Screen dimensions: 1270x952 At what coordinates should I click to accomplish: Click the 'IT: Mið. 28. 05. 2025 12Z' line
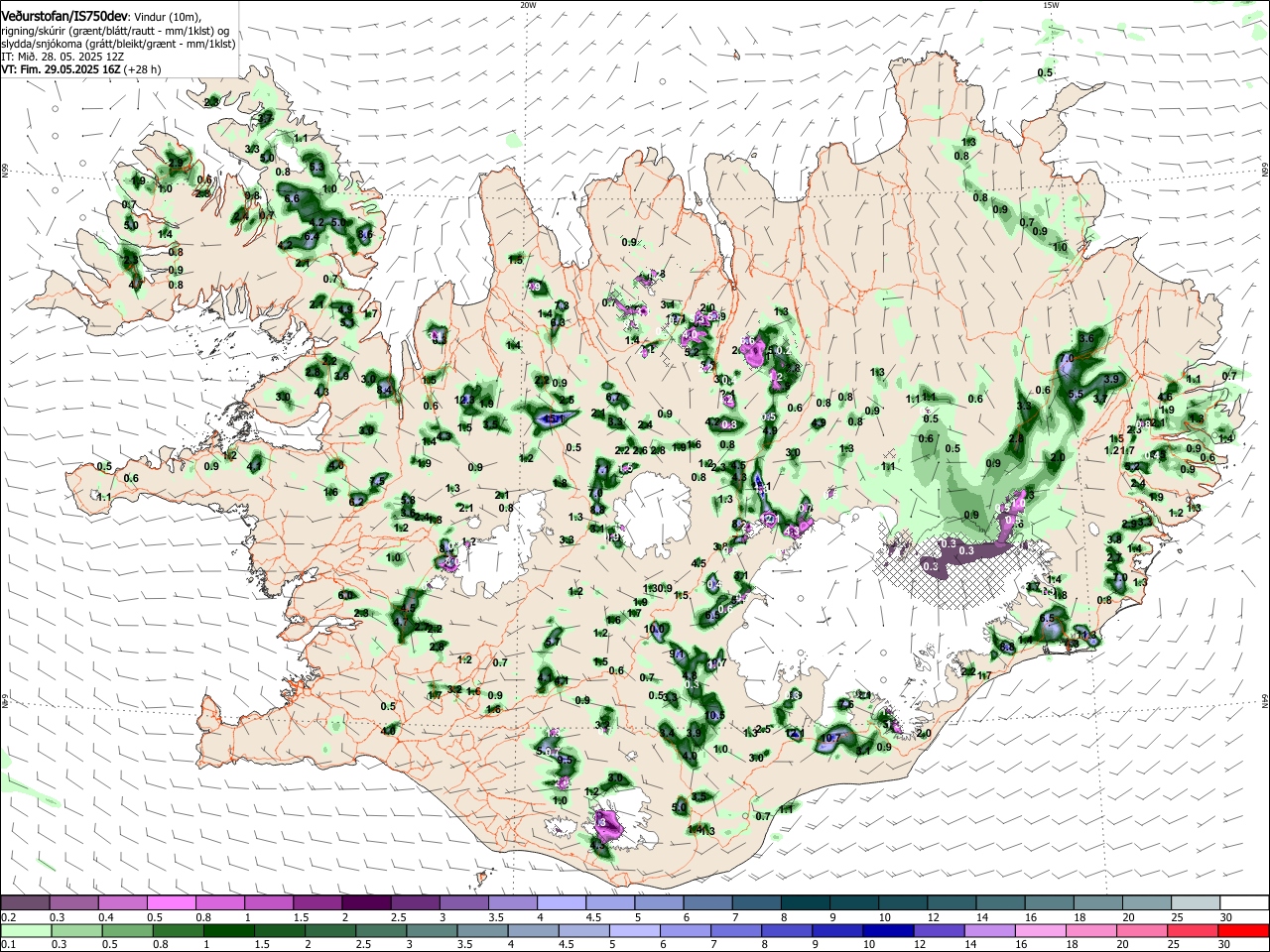(x=63, y=57)
